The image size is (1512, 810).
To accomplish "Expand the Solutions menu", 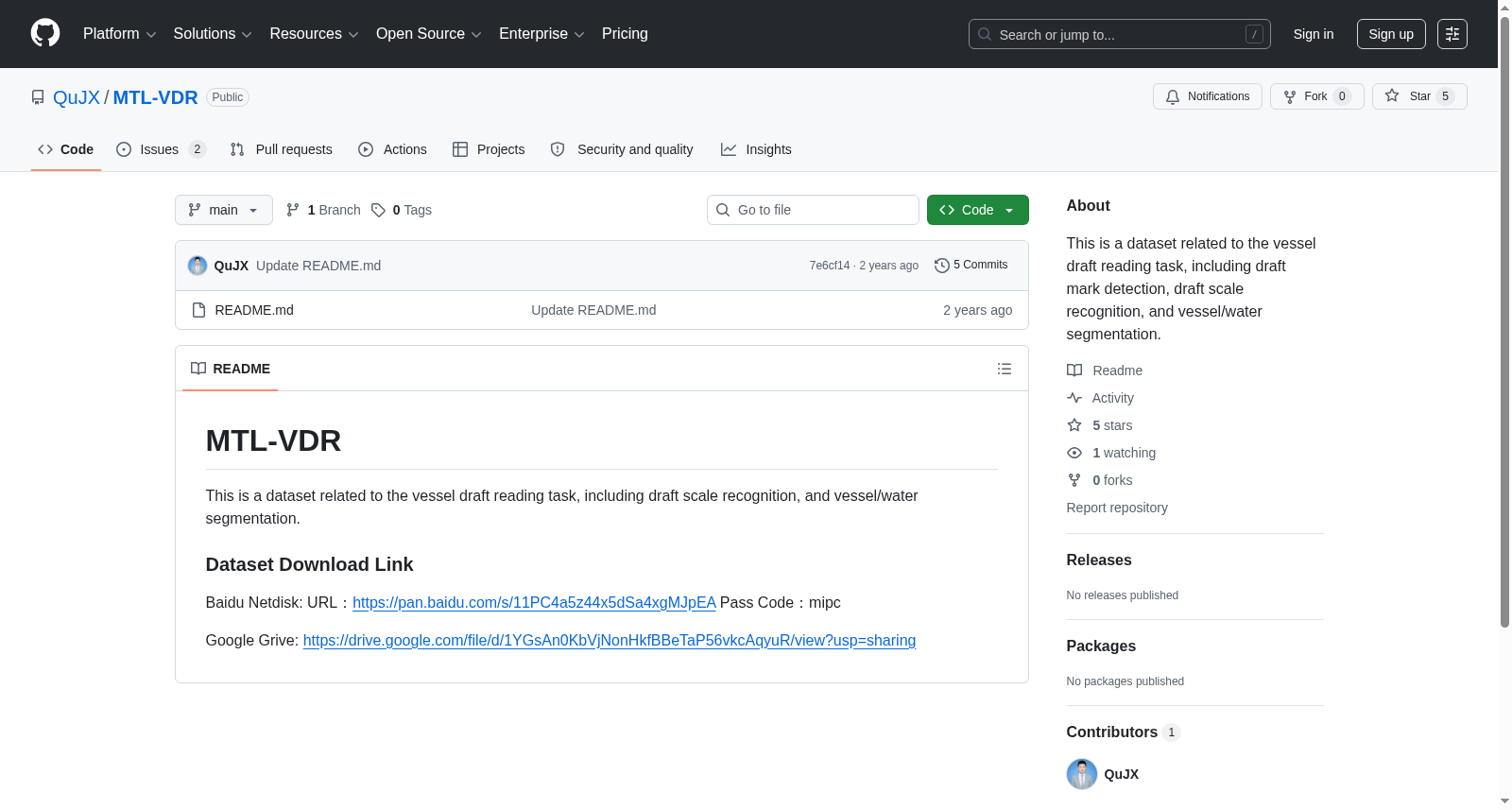I will (213, 34).
